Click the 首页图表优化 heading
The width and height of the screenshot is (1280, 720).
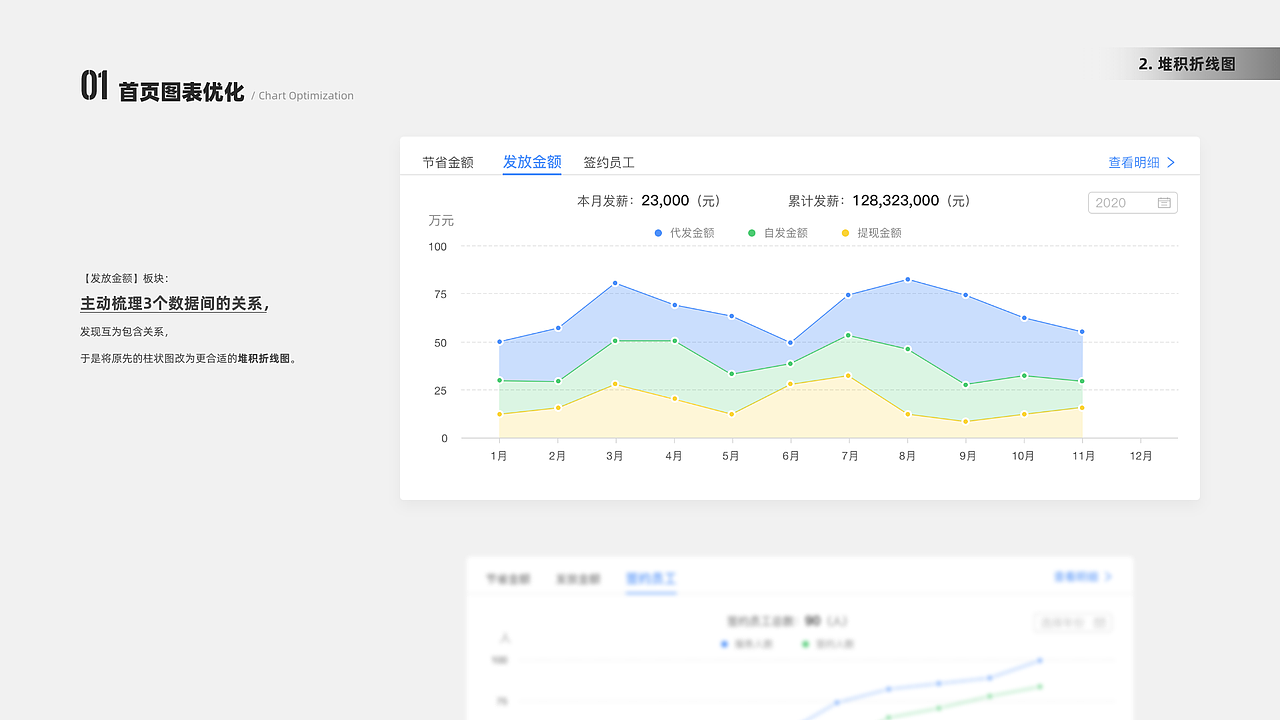tap(181, 92)
